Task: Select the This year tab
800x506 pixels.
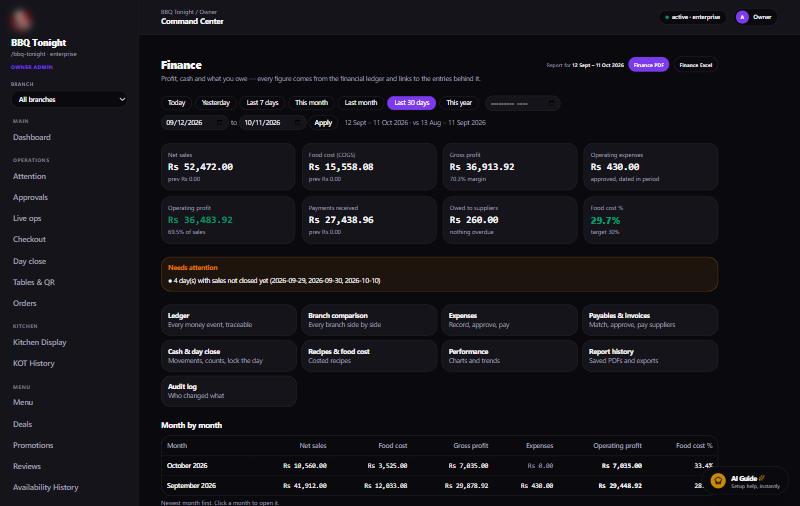Action: point(459,103)
